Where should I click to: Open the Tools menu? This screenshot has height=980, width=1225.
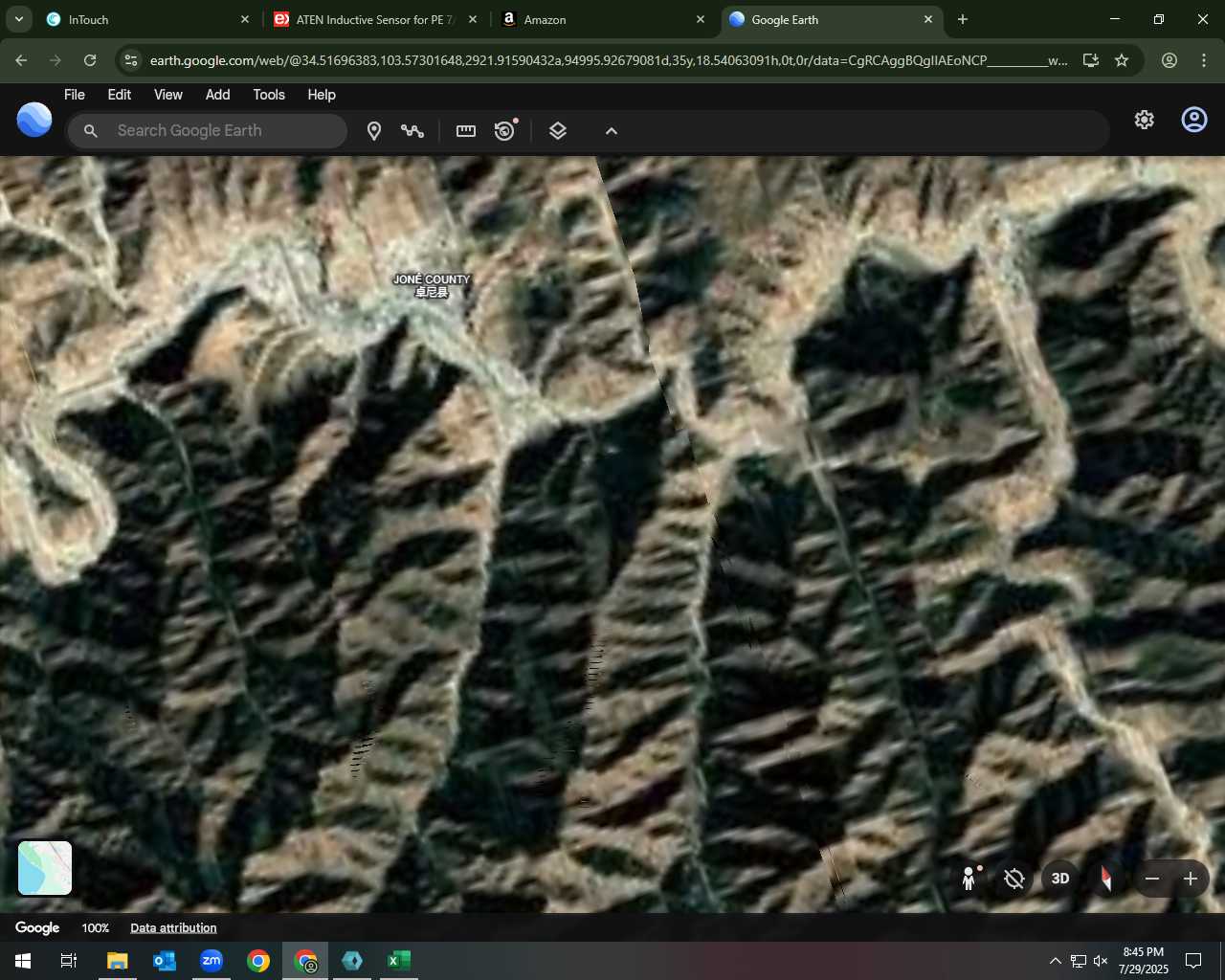(x=269, y=95)
